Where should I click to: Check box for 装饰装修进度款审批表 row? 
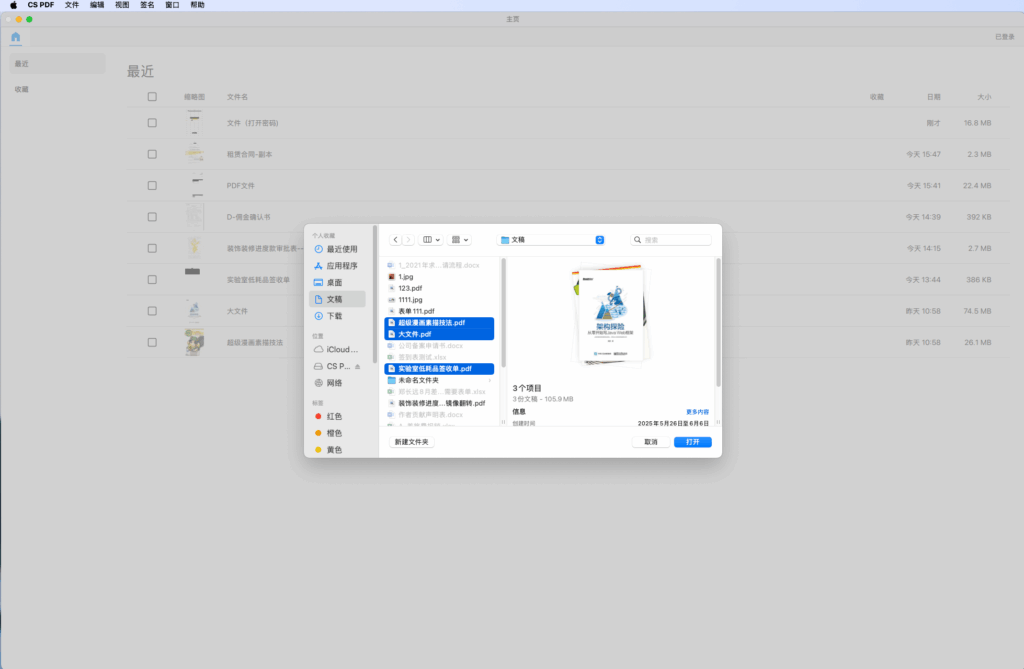(152, 248)
